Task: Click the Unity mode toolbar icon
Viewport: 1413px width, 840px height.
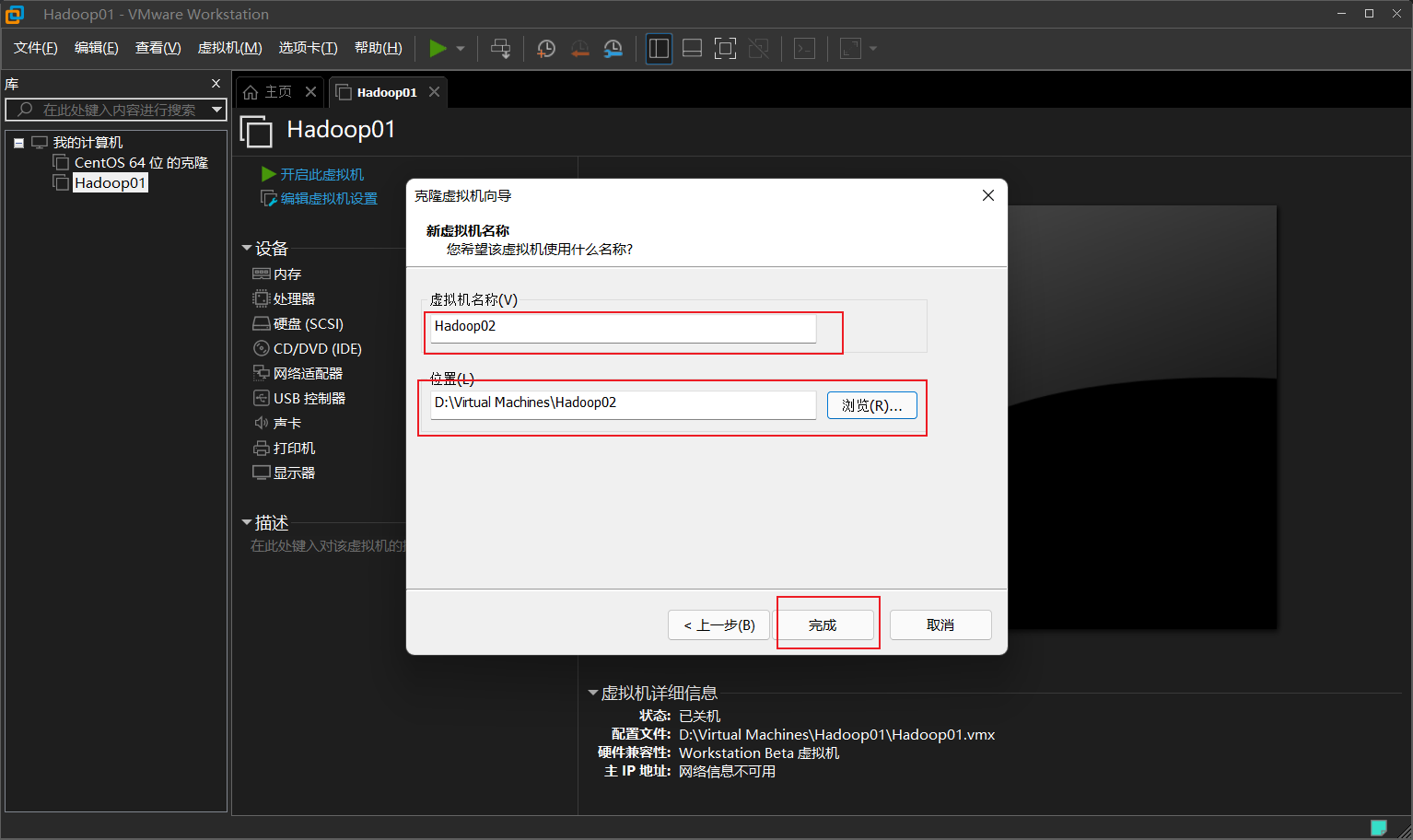Action: pyautogui.click(x=758, y=48)
